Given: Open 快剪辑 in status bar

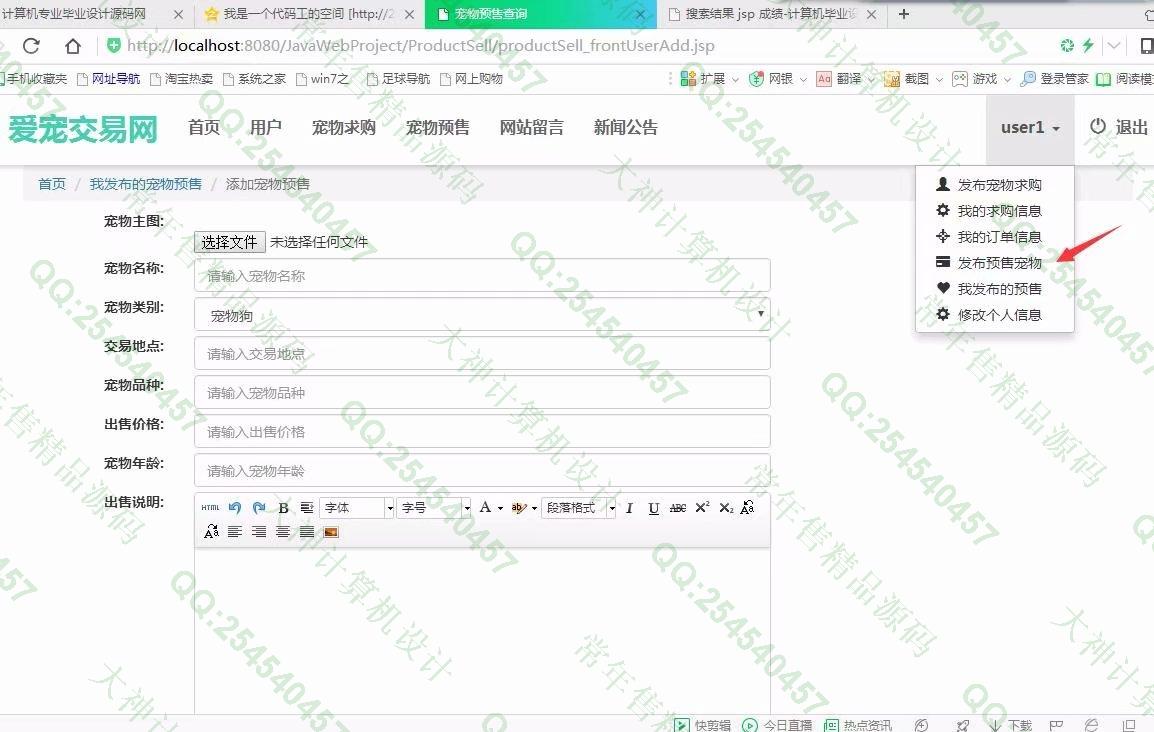Looking at the screenshot, I should pyautogui.click(x=703, y=725).
